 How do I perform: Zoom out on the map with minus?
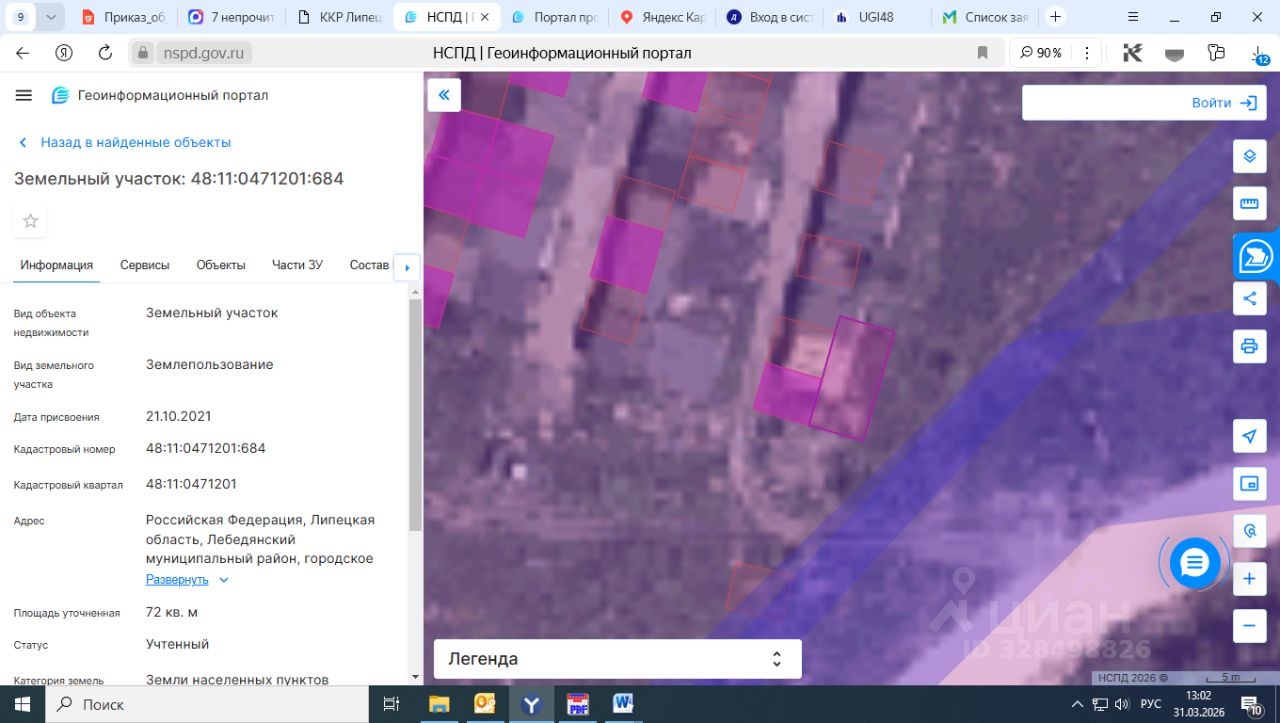point(1249,626)
